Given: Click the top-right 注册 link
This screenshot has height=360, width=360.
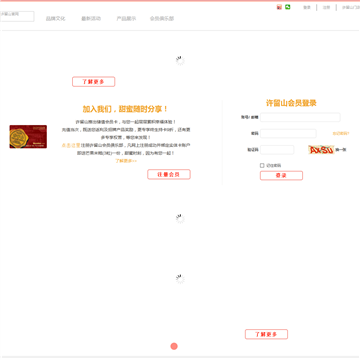Looking at the screenshot, I should 326,7.
